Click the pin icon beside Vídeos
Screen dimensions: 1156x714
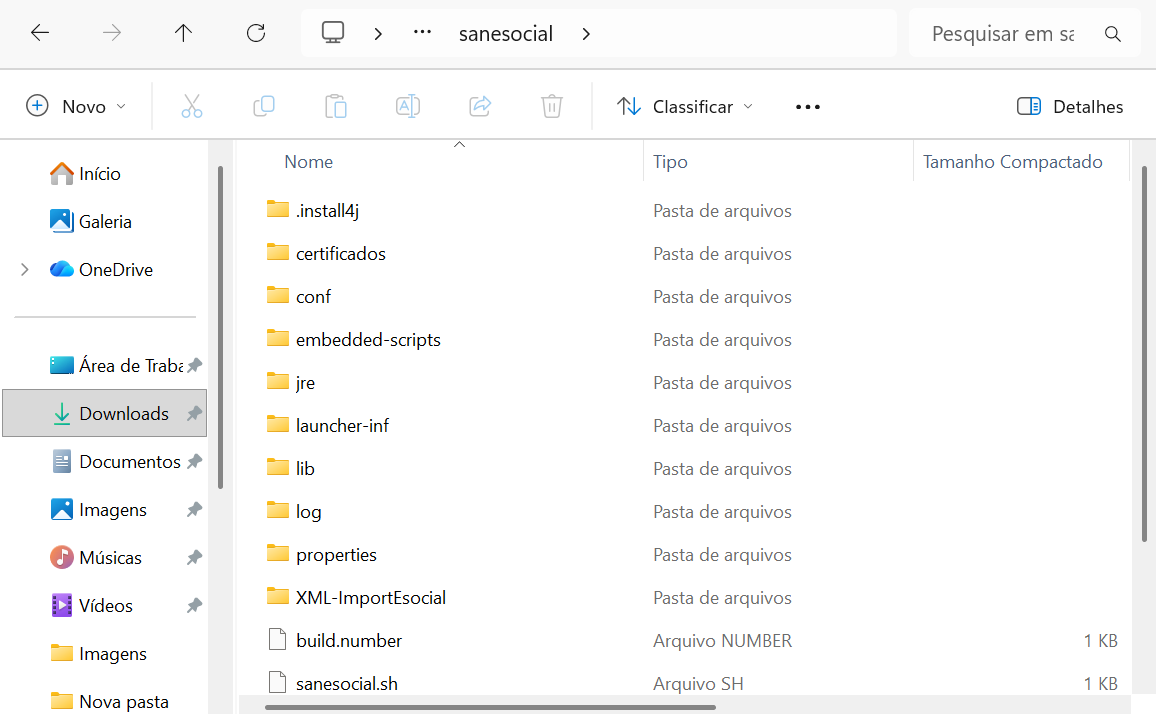(195, 605)
